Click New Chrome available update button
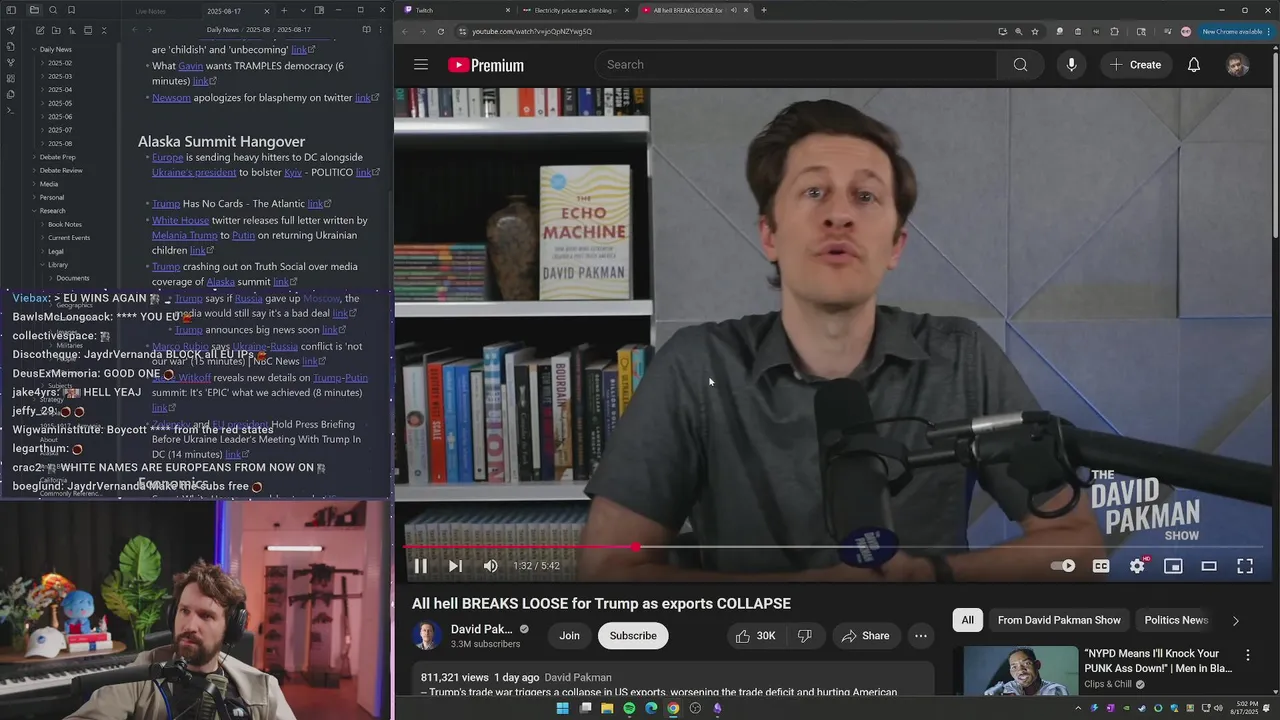The width and height of the screenshot is (1280, 720). click(x=1234, y=31)
